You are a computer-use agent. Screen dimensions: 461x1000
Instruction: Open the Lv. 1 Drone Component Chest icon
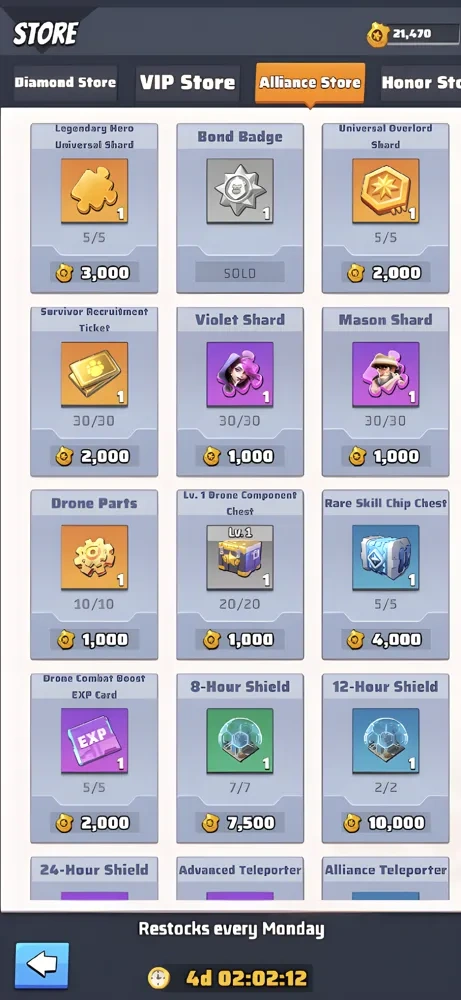[x=240, y=557]
